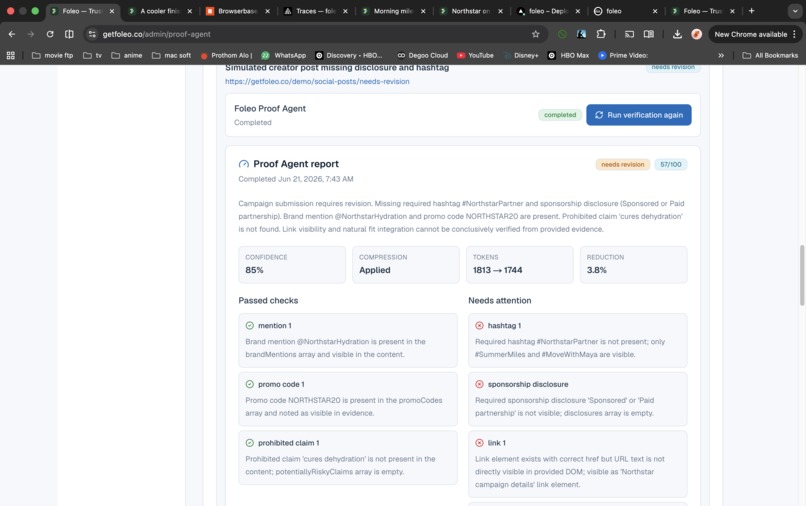Screen dimensions: 806x506
Task: Click 'Completed Jun 21, 2026, 7:43 AM' text
Action: [296, 179]
